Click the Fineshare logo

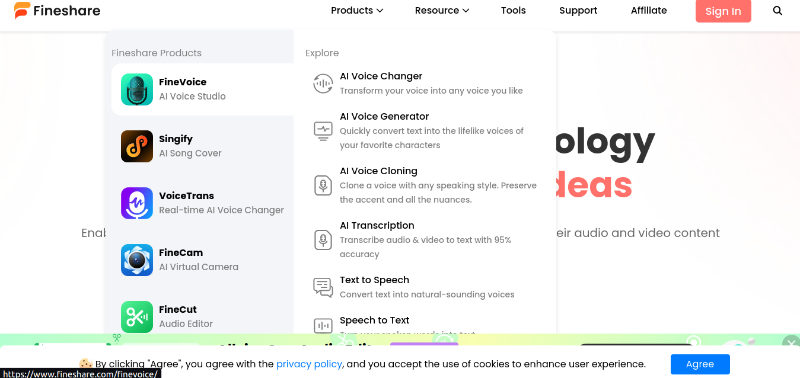(57, 10)
